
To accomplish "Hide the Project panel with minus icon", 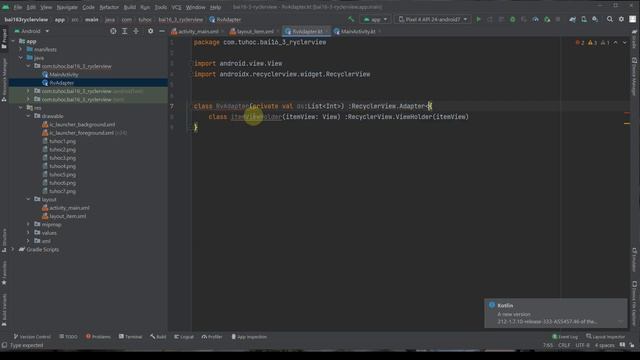I will 162,31.
